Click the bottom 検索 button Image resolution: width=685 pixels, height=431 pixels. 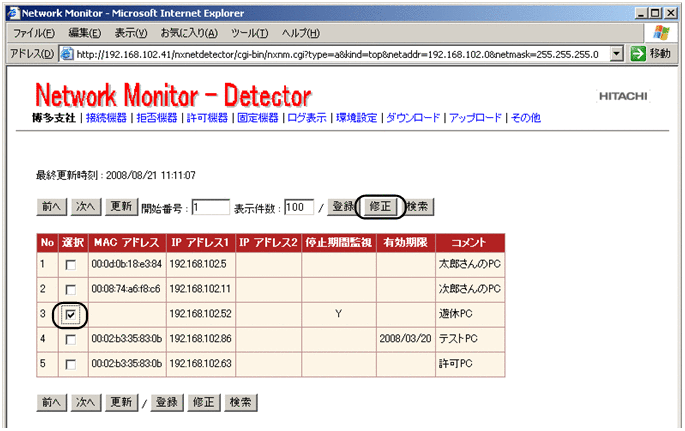click(x=241, y=402)
